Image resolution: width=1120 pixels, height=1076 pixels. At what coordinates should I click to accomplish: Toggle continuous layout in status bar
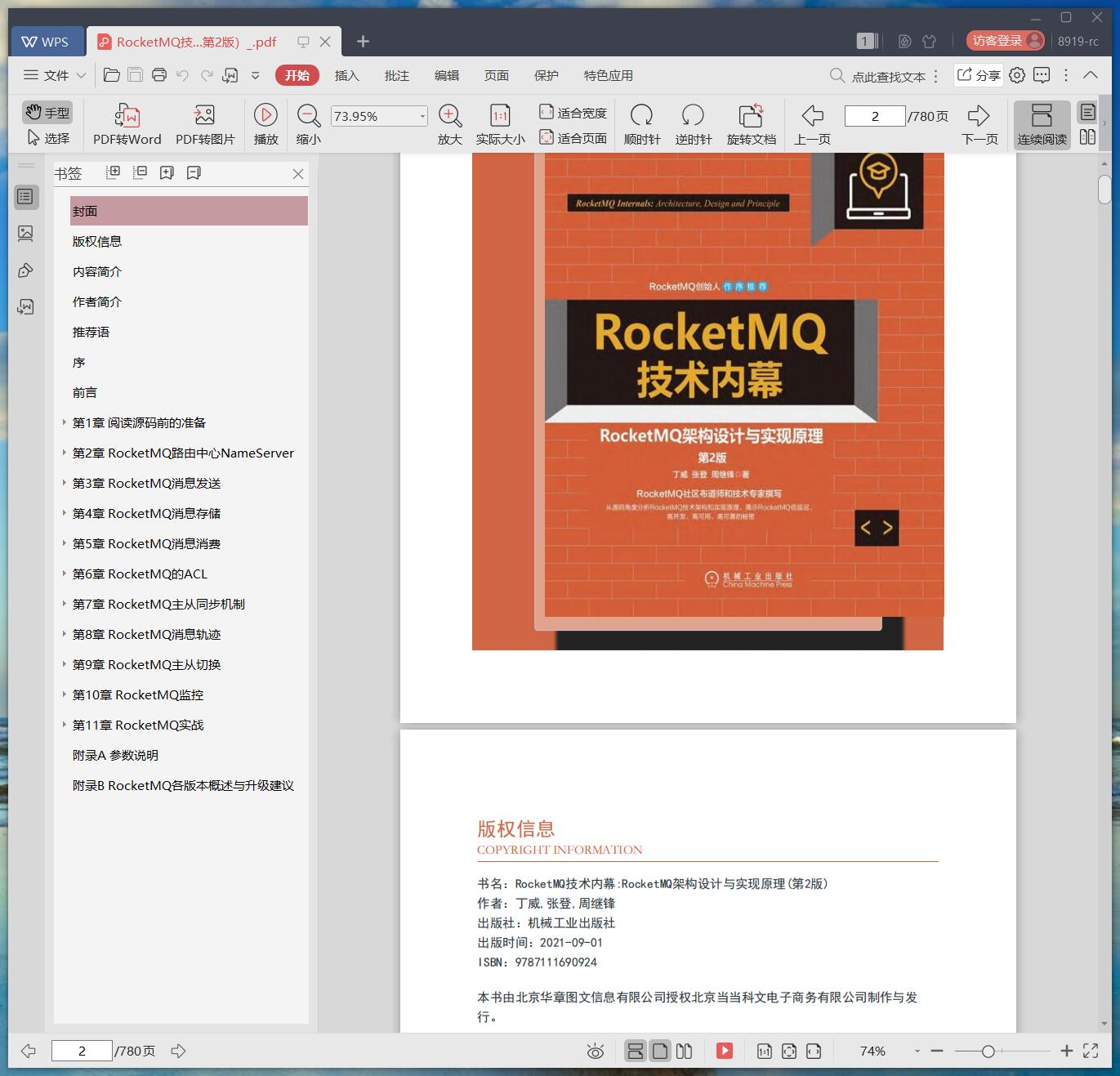click(x=635, y=1051)
